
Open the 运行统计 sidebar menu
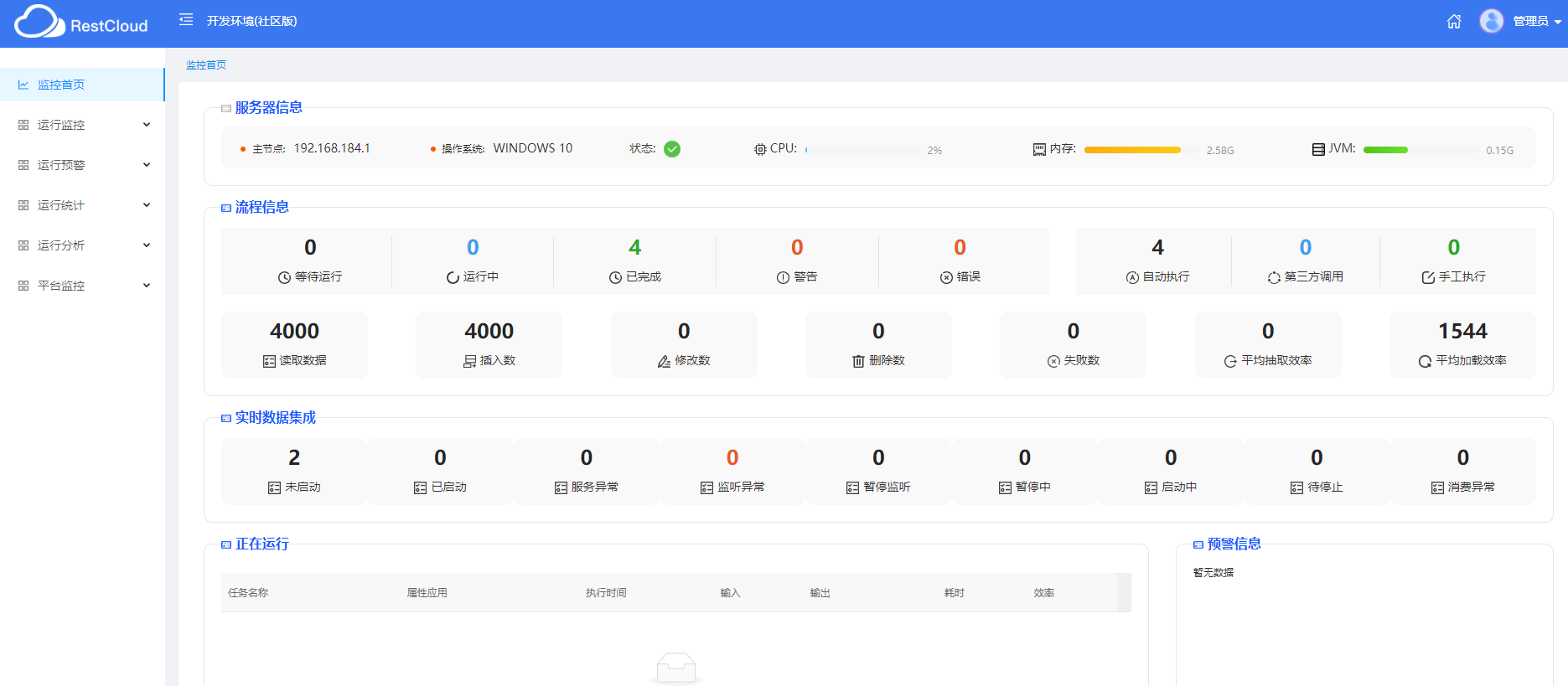point(82,205)
